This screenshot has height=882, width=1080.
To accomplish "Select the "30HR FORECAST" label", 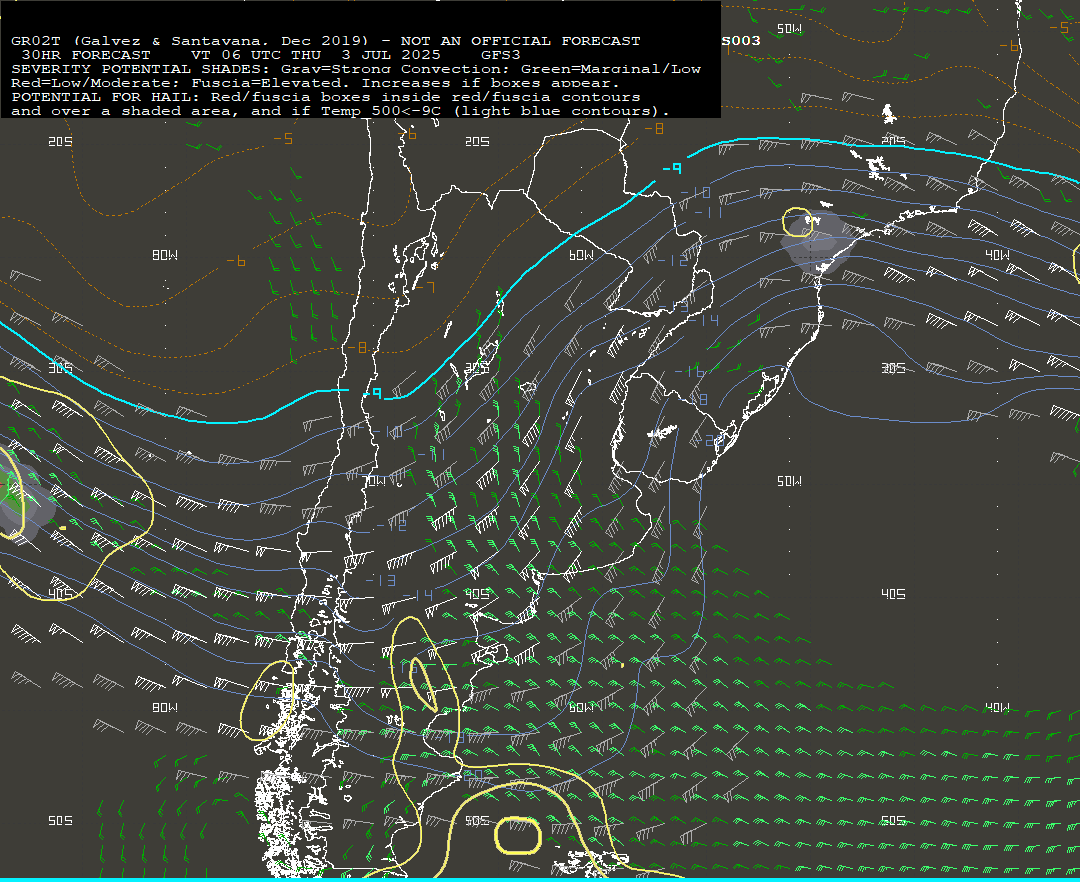I will 86,55.
